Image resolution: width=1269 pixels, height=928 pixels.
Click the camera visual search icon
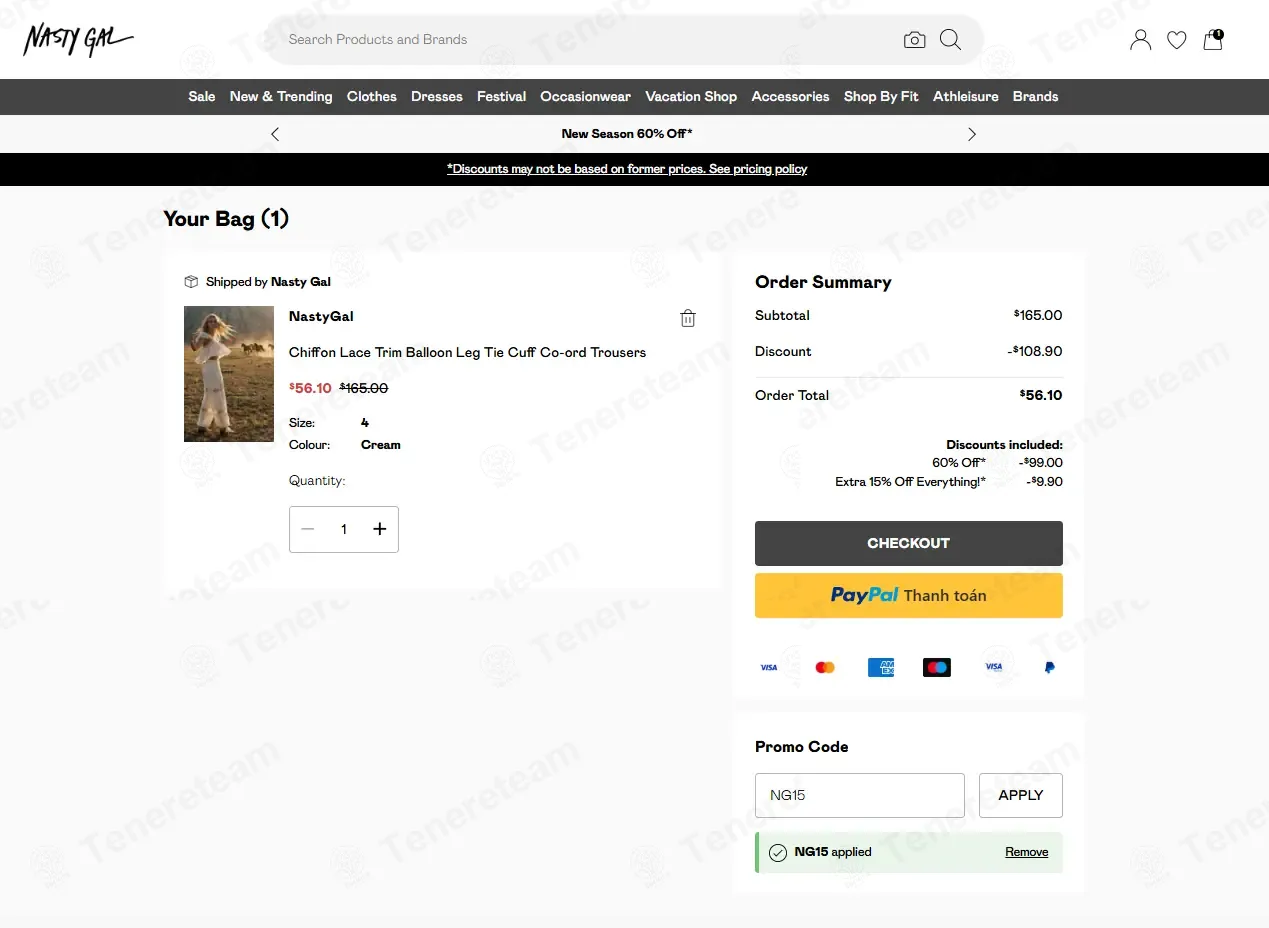(x=914, y=40)
